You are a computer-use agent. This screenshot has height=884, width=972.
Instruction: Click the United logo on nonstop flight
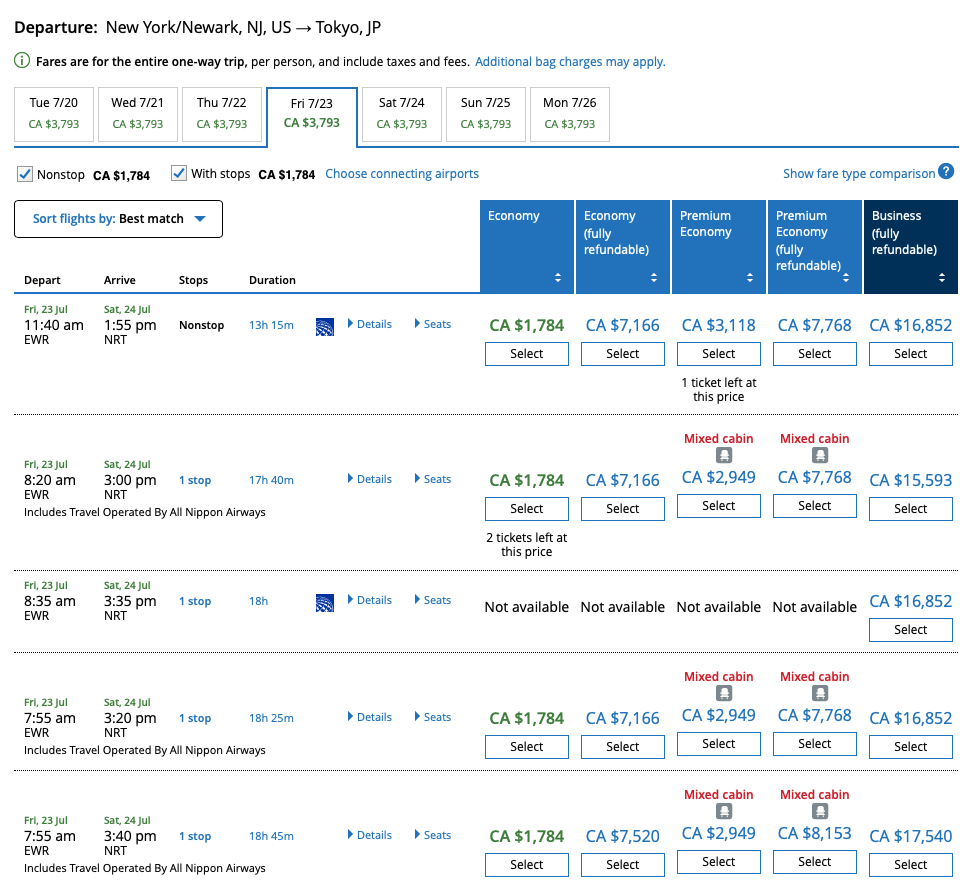(x=324, y=326)
